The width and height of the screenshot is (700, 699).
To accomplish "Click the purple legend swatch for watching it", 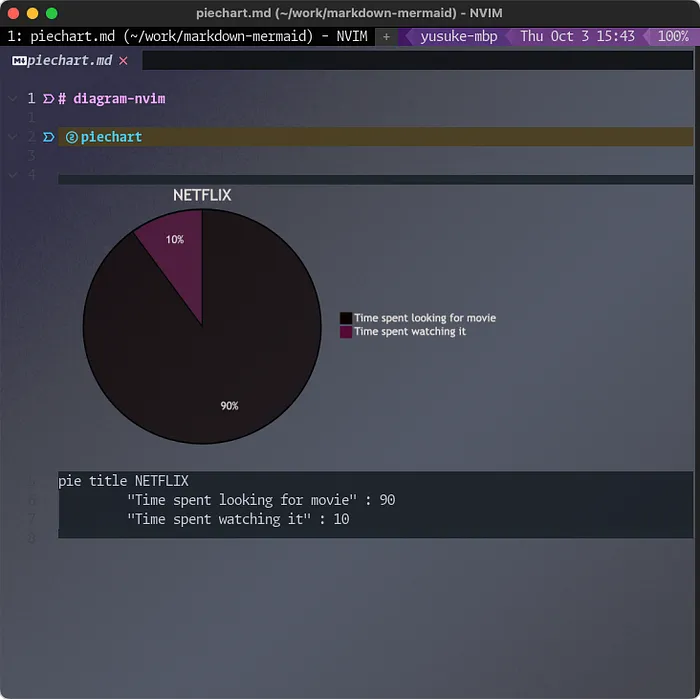I will point(346,332).
